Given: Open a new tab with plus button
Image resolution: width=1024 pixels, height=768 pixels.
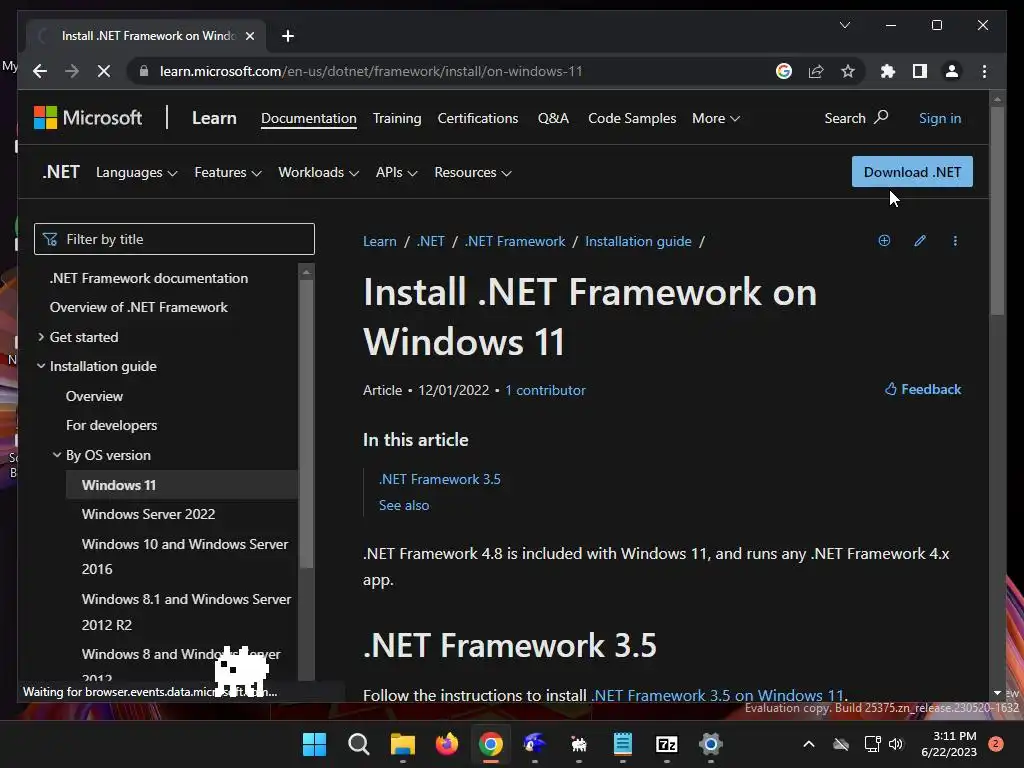Looking at the screenshot, I should (288, 36).
